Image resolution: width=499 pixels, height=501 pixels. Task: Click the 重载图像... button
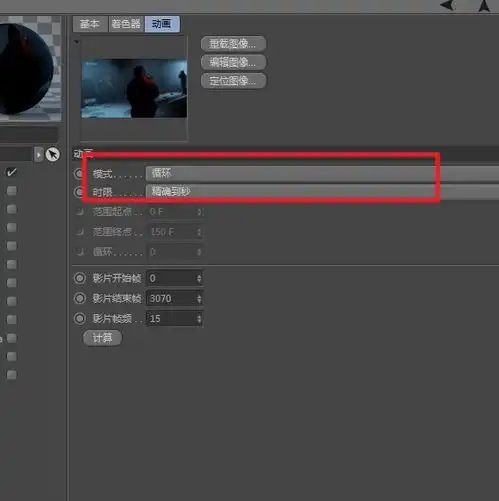click(x=233, y=44)
